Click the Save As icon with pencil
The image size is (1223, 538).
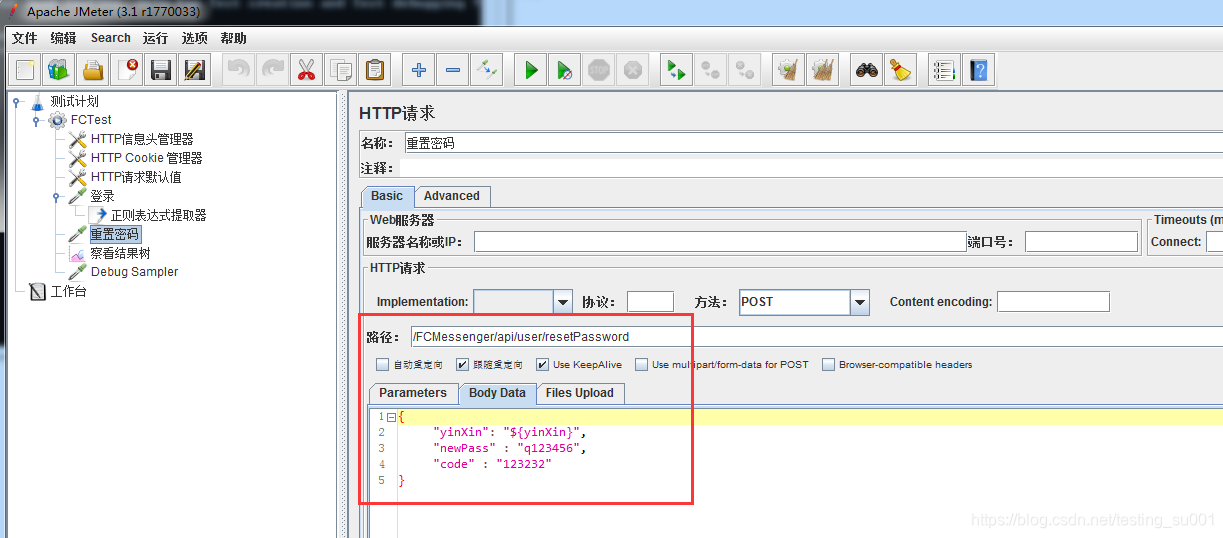[x=195, y=70]
